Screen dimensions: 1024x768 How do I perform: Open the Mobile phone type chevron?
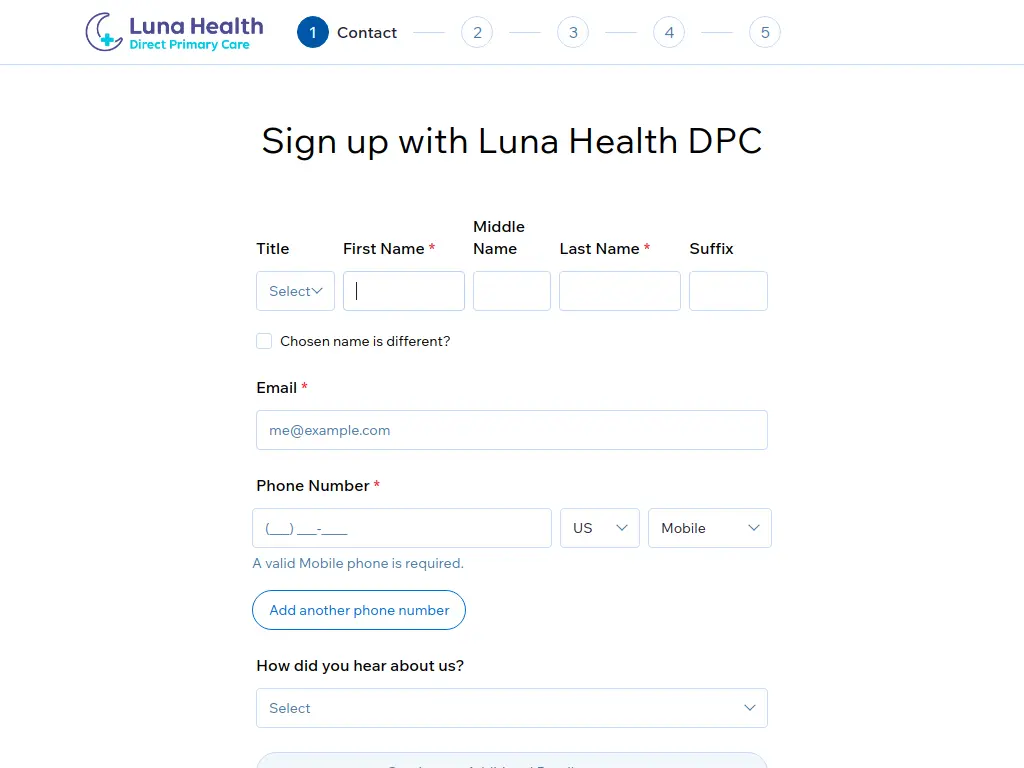755,528
